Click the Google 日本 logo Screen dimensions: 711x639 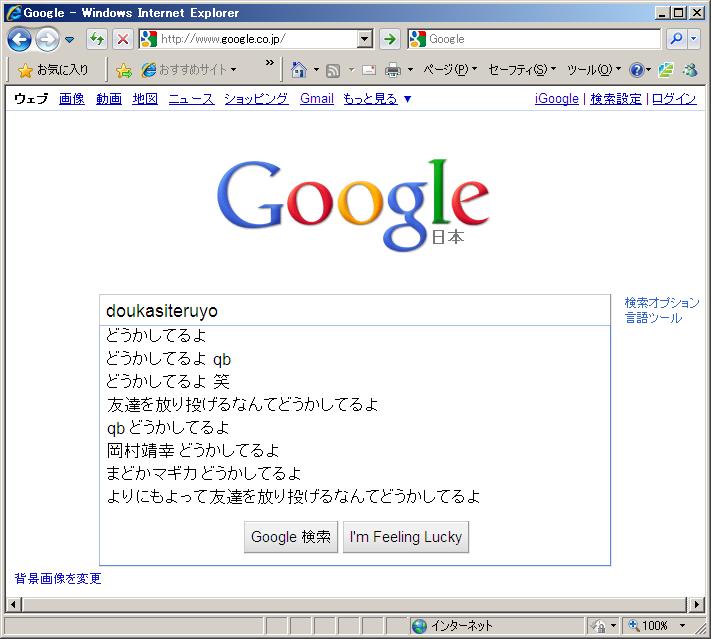[353, 205]
